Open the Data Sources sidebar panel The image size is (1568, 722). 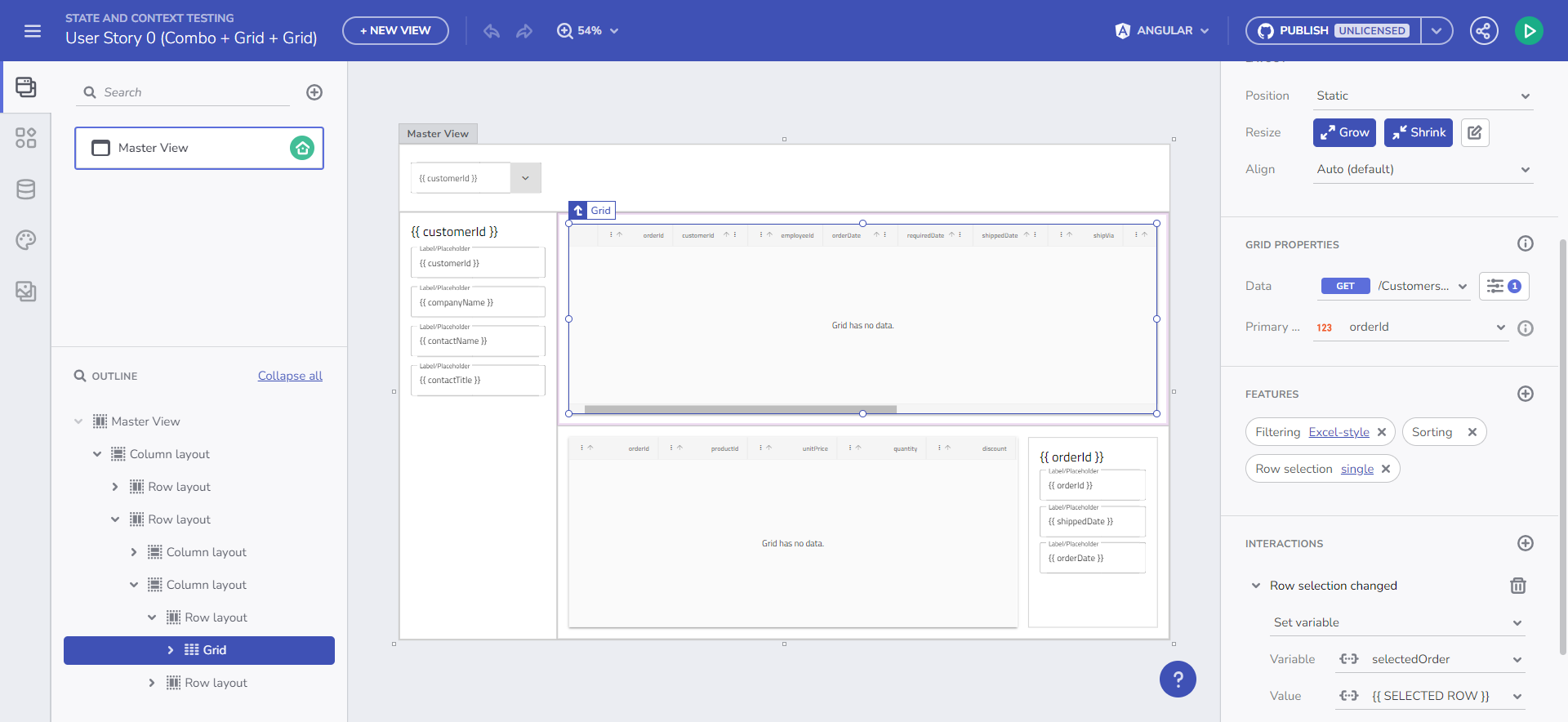click(25, 189)
